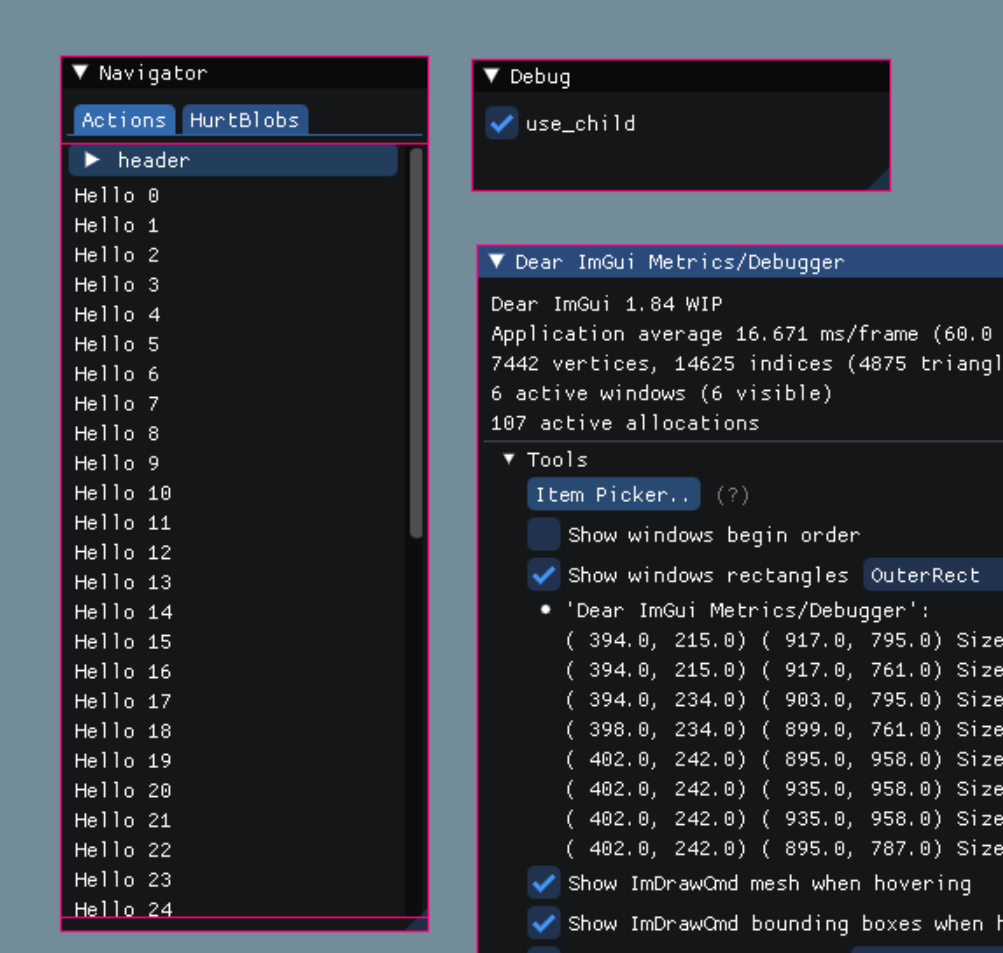Collapse the Dear ImGui Metrics/Debugger window
This screenshot has height=953, width=1003.
tap(496, 261)
